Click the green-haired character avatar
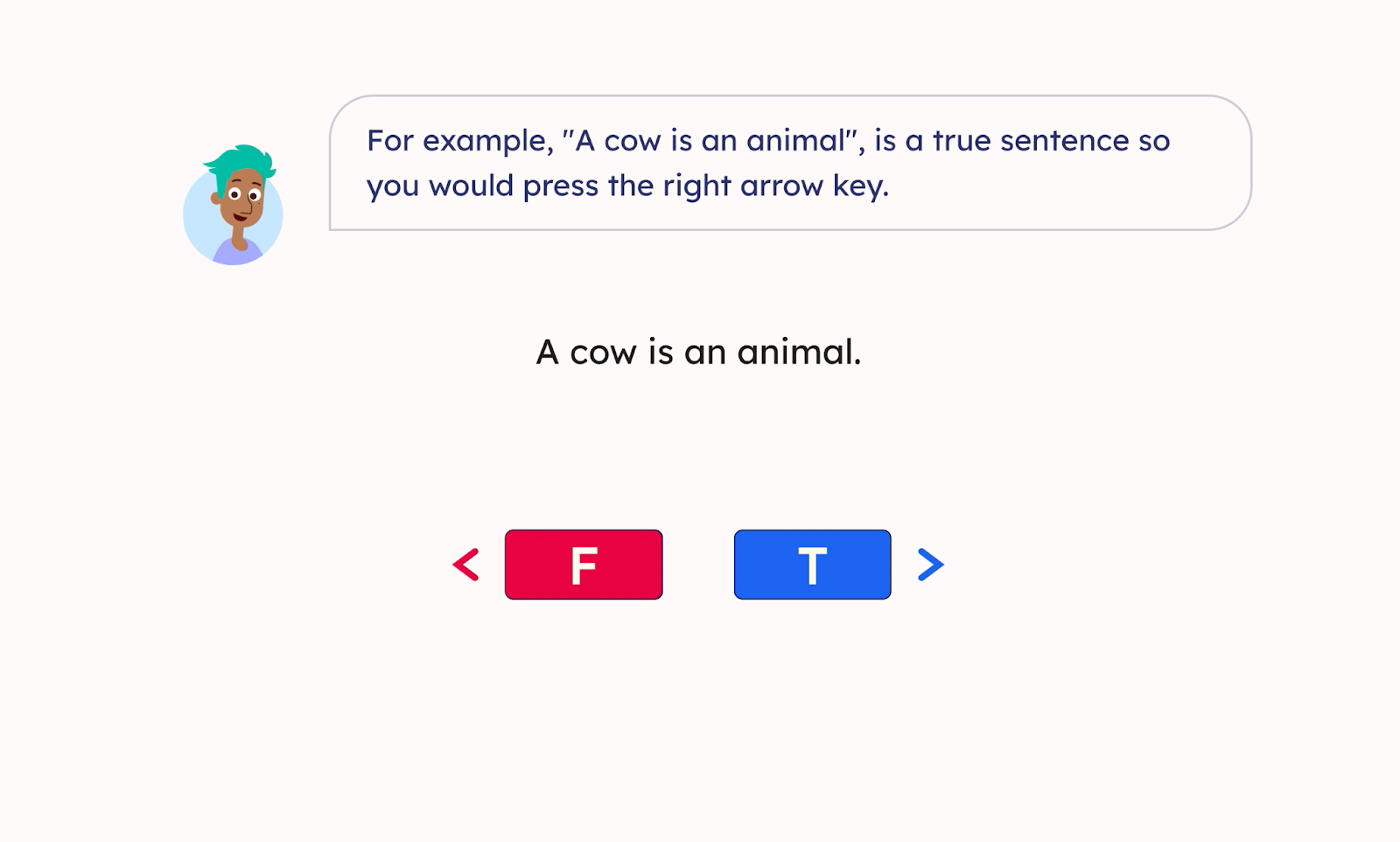Viewport: 1400px width, 842px height. click(234, 206)
